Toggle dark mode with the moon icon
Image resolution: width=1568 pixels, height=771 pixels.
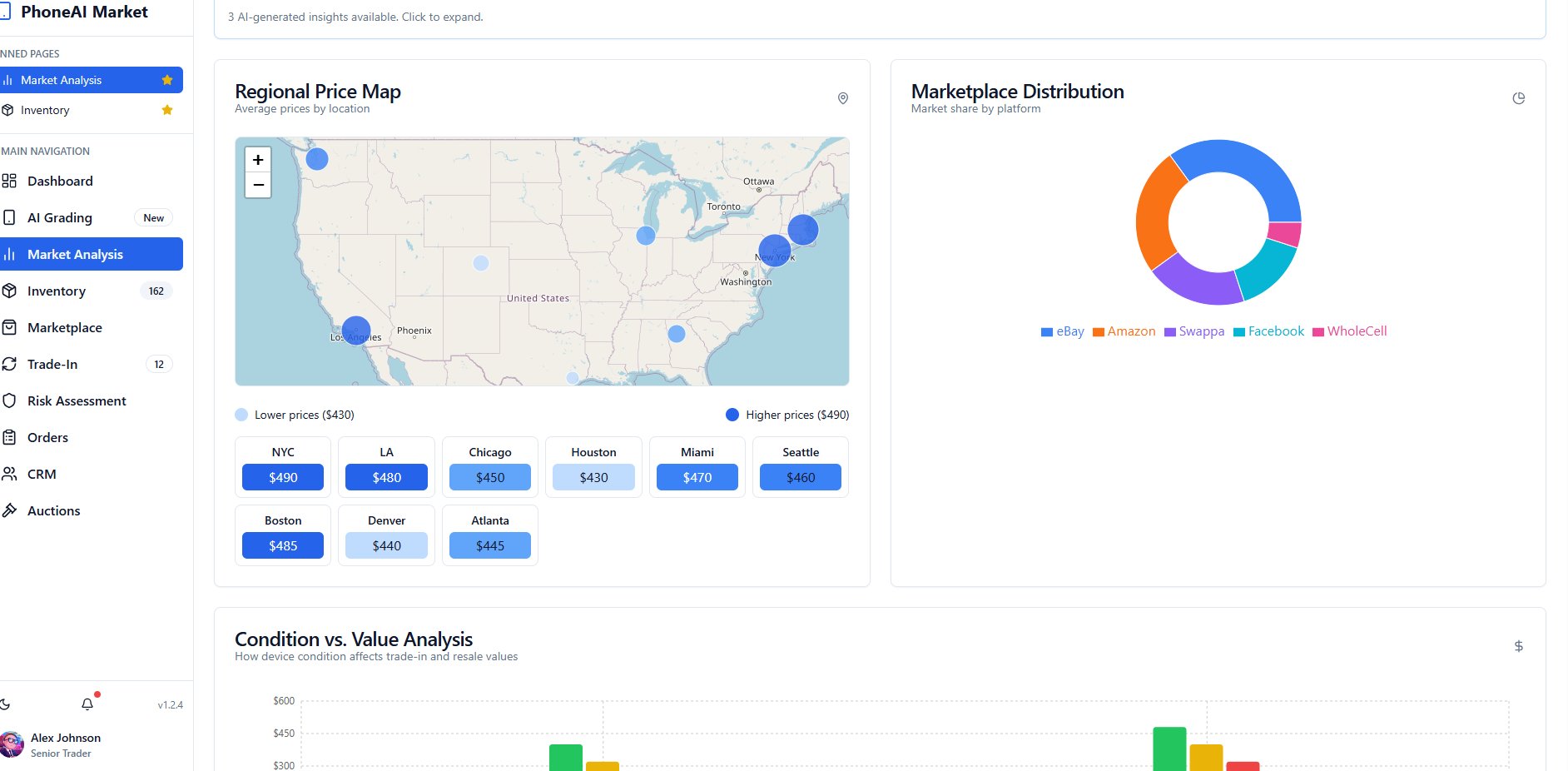4,704
